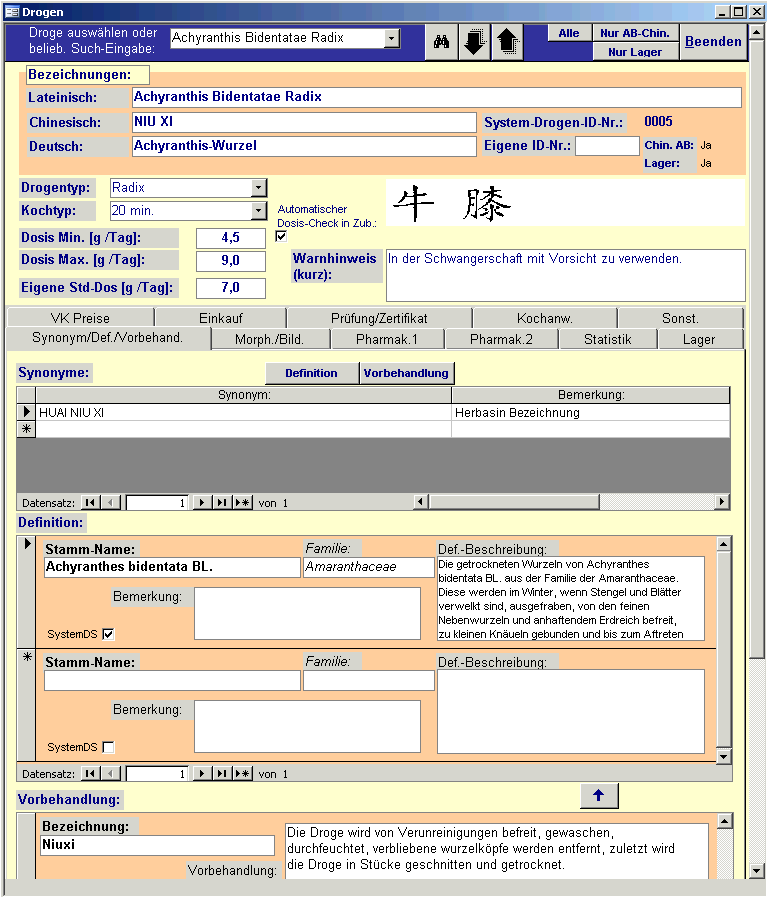Open the VK Preise tab
Screen dimensions: 767x897
coord(80,318)
